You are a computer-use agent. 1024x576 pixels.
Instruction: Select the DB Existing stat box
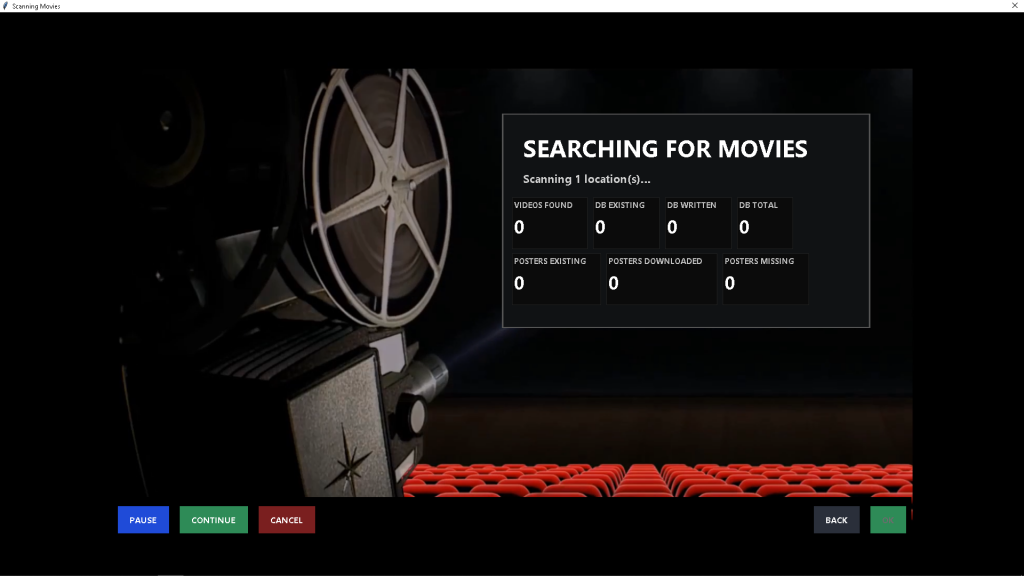(x=625, y=222)
